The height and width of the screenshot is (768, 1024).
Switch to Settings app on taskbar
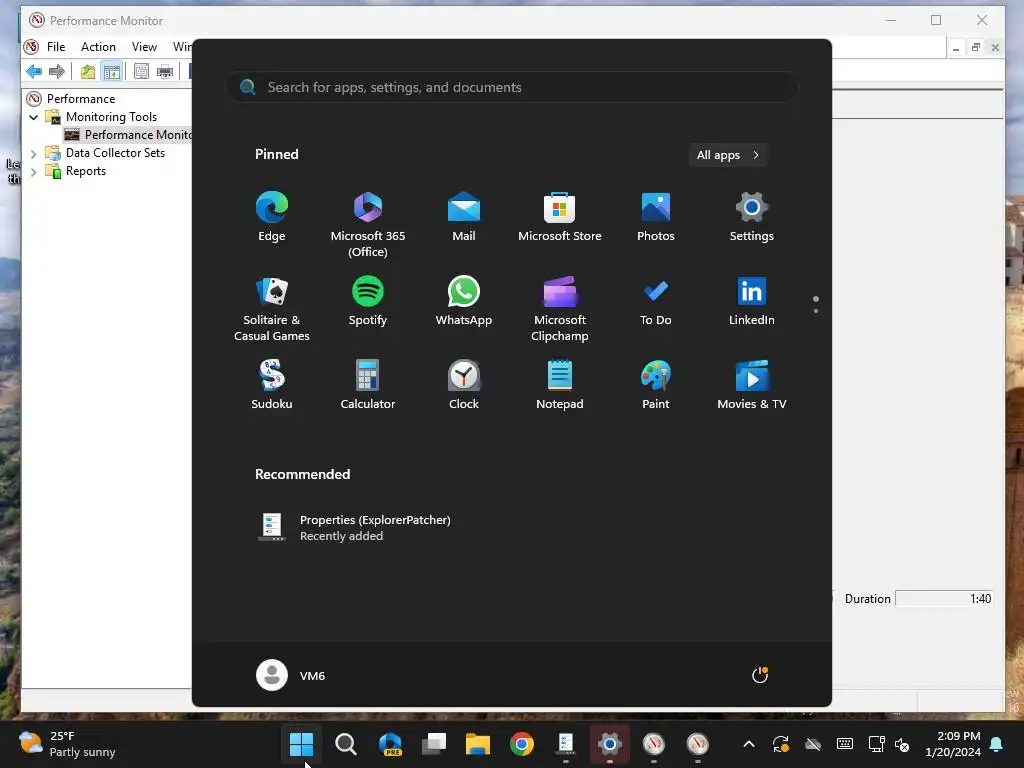coord(609,744)
